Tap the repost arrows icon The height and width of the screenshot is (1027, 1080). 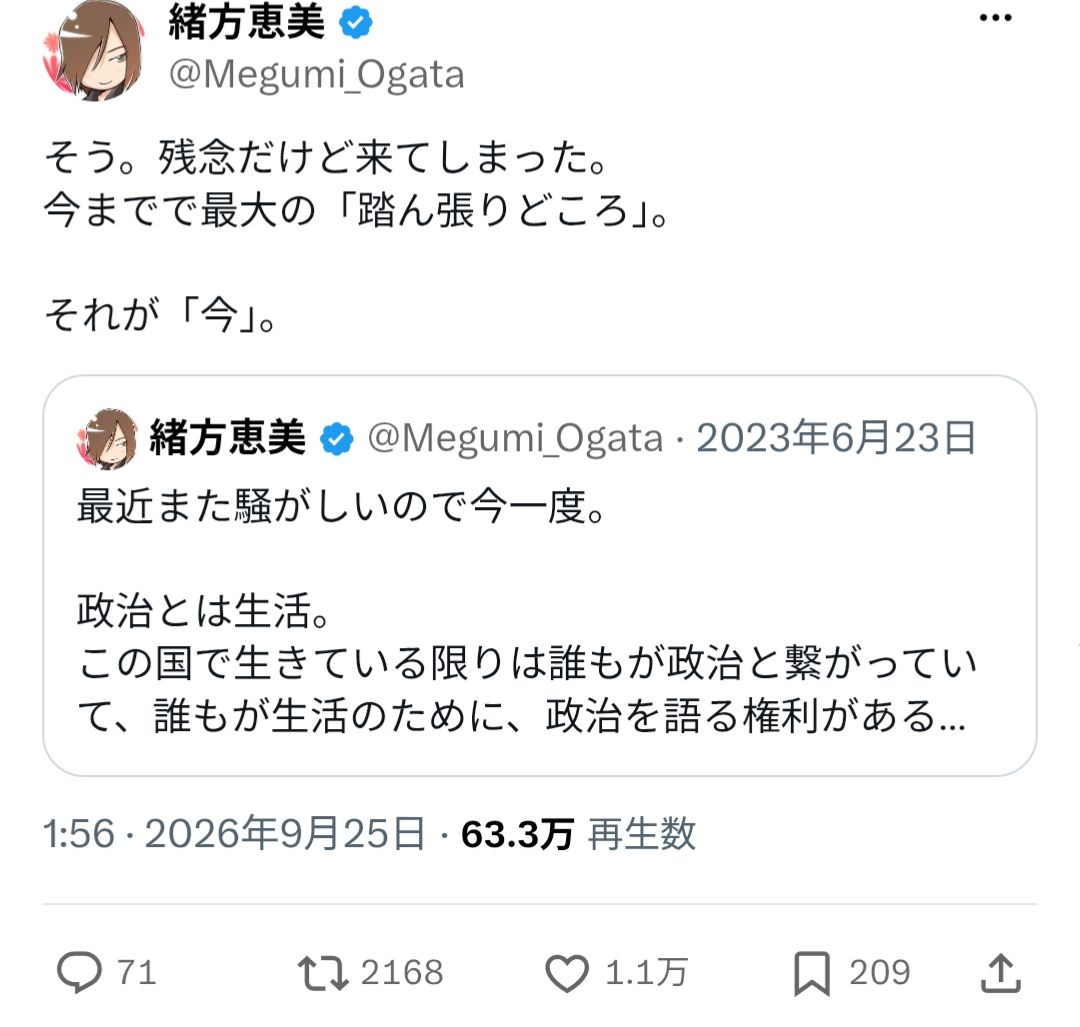coord(322,973)
